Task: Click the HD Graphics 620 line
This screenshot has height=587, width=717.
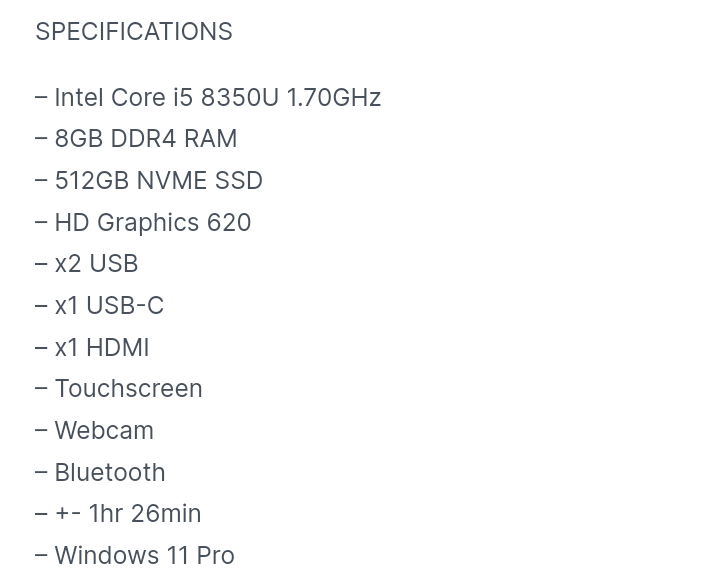Action: [x=152, y=222]
